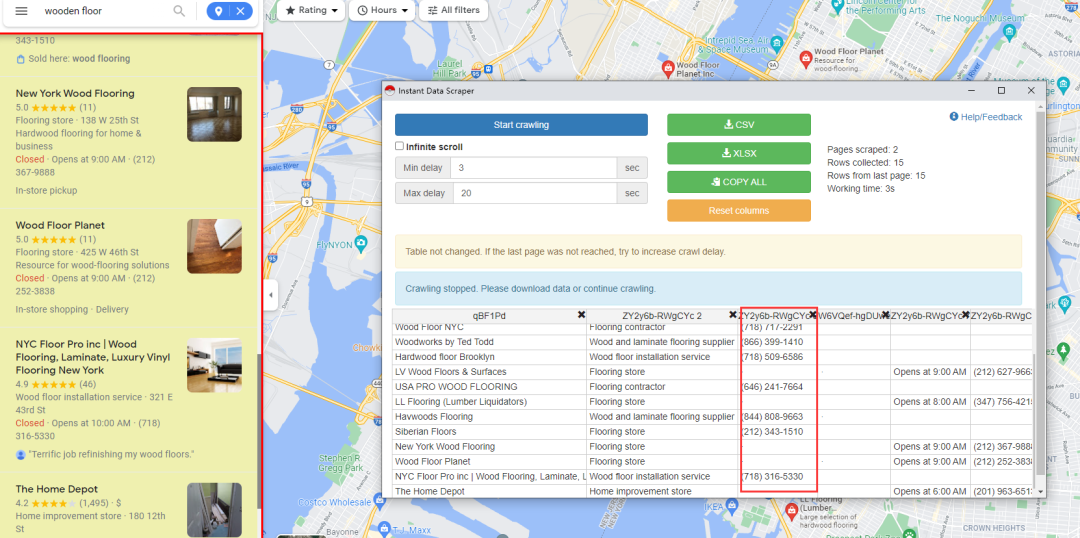
Task: Delete the ZY2y6b-RWgCYc 2 column
Action: pyautogui.click(x=733, y=315)
